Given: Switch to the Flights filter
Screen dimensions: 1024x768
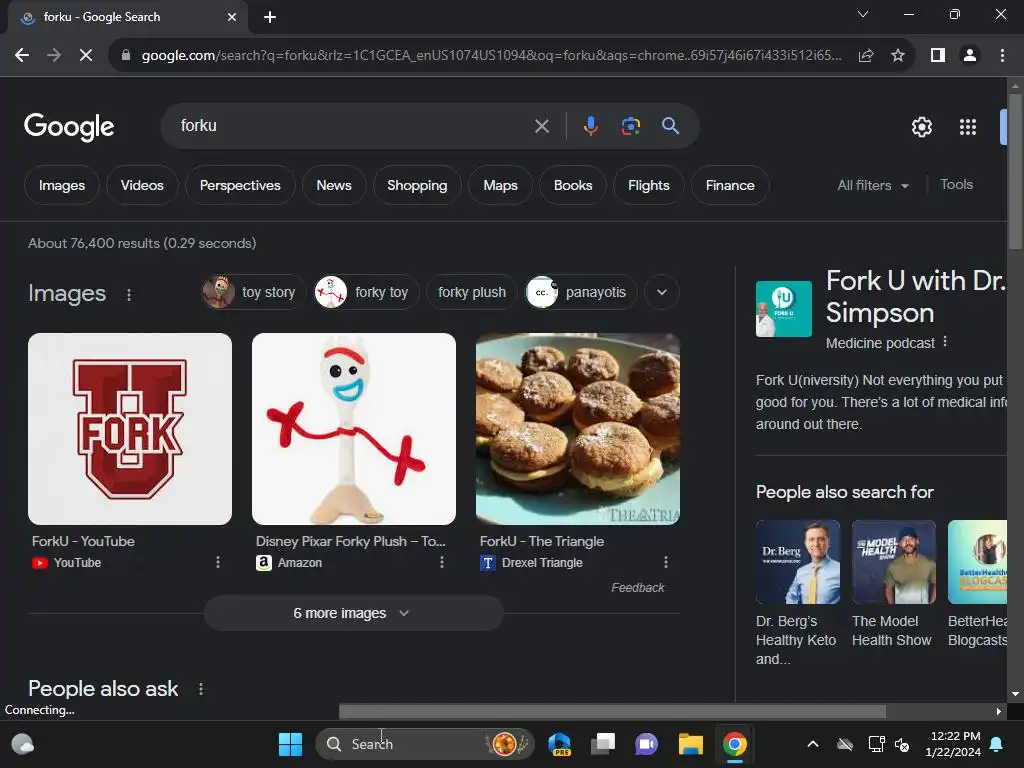Looking at the screenshot, I should coord(648,185).
